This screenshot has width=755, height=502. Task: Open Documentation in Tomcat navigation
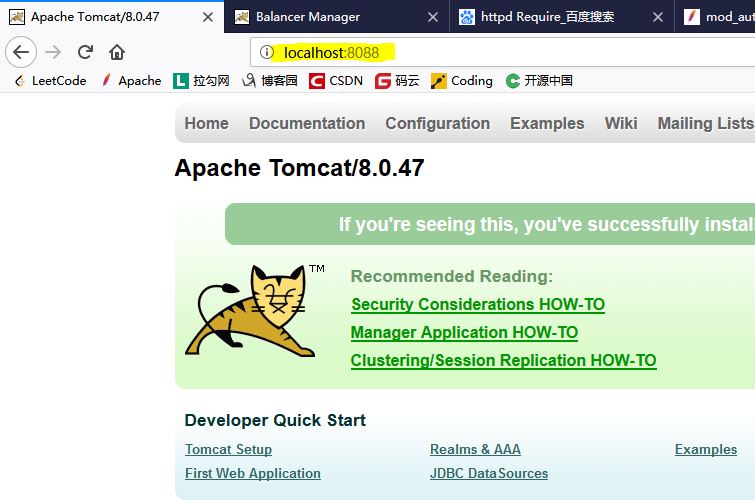pos(307,123)
